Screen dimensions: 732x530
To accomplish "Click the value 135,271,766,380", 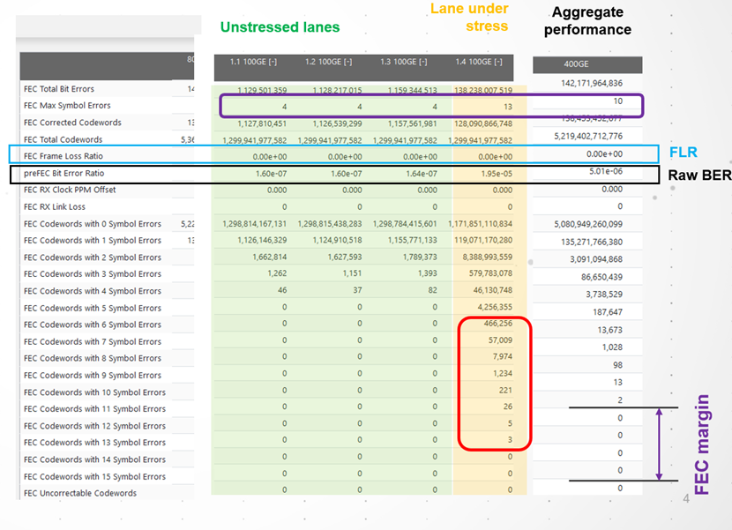I will pos(592,242).
